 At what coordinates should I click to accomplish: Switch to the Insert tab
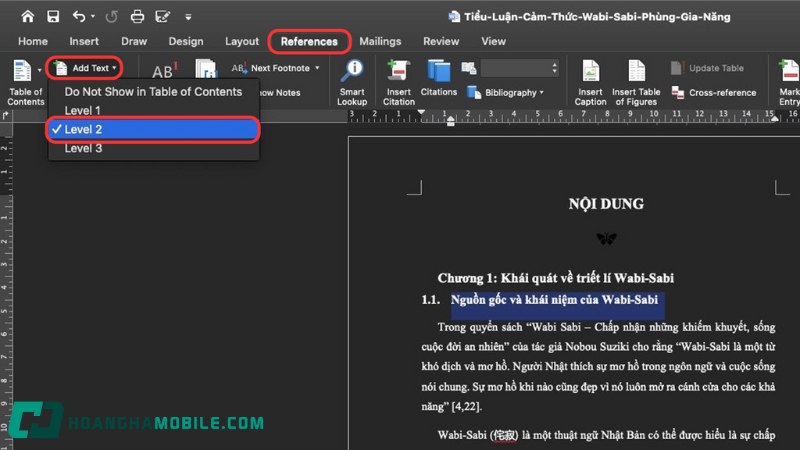pos(84,41)
